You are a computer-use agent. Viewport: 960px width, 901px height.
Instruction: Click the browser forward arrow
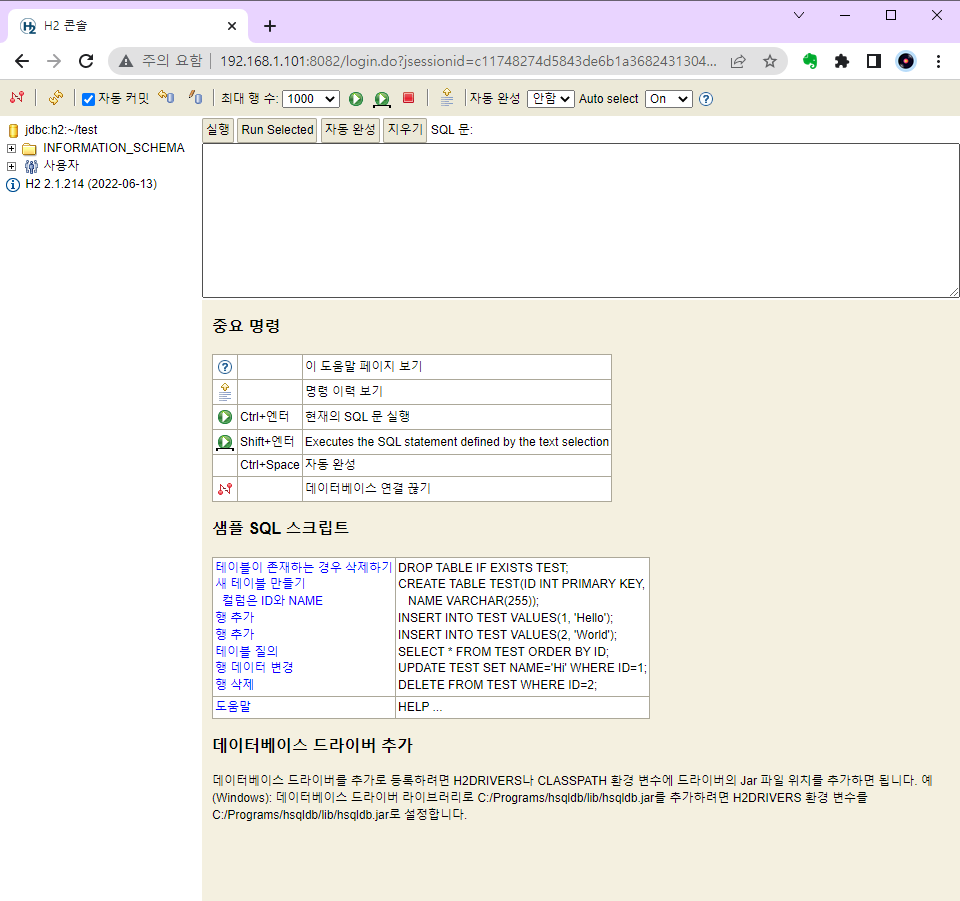pos(54,61)
